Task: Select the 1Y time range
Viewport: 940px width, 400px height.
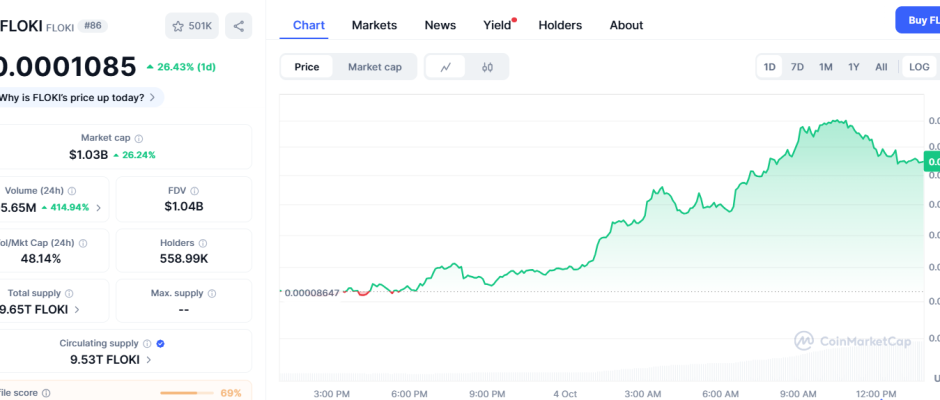Action: click(x=853, y=67)
